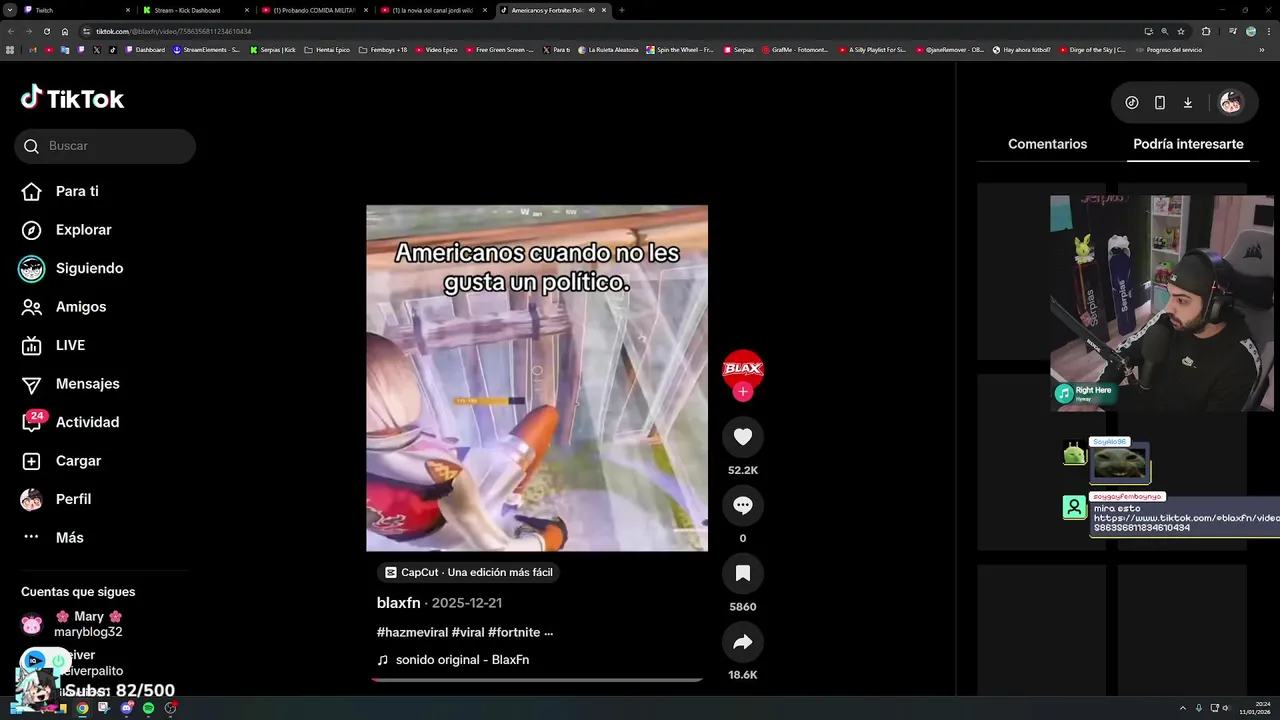Save video with bookmark icon
The image size is (1280, 720).
pos(743,573)
